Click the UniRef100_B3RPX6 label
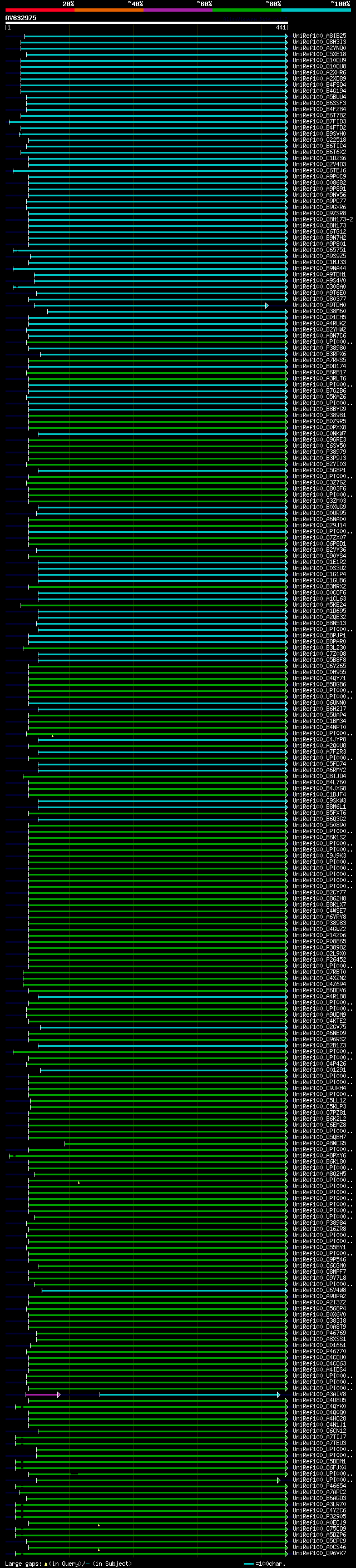 pos(319,354)
